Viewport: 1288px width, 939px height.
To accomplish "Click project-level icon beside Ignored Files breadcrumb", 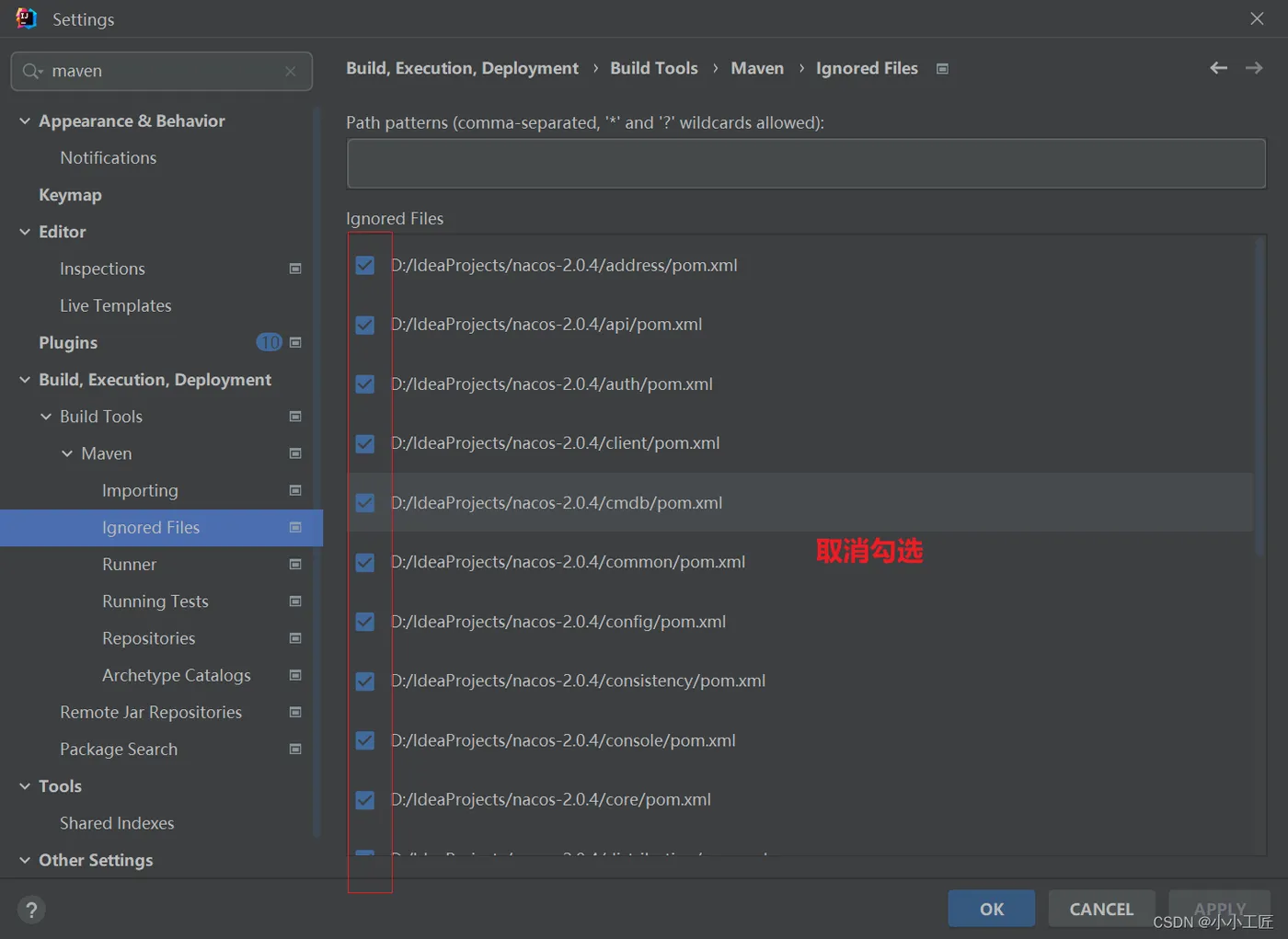I will [942, 69].
